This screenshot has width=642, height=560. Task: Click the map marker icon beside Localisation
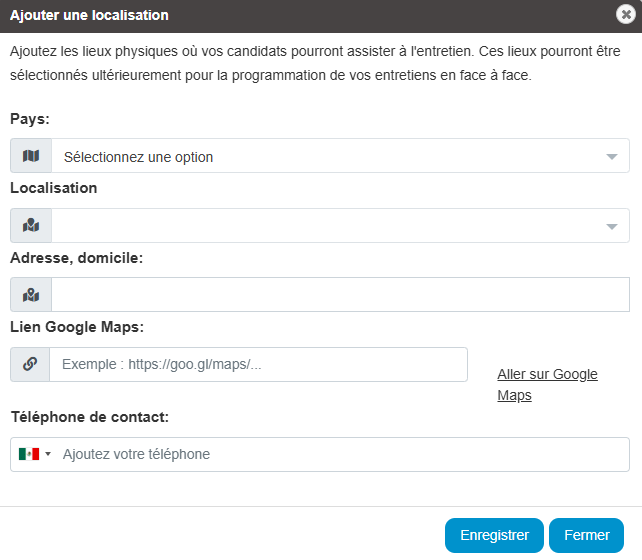31,226
